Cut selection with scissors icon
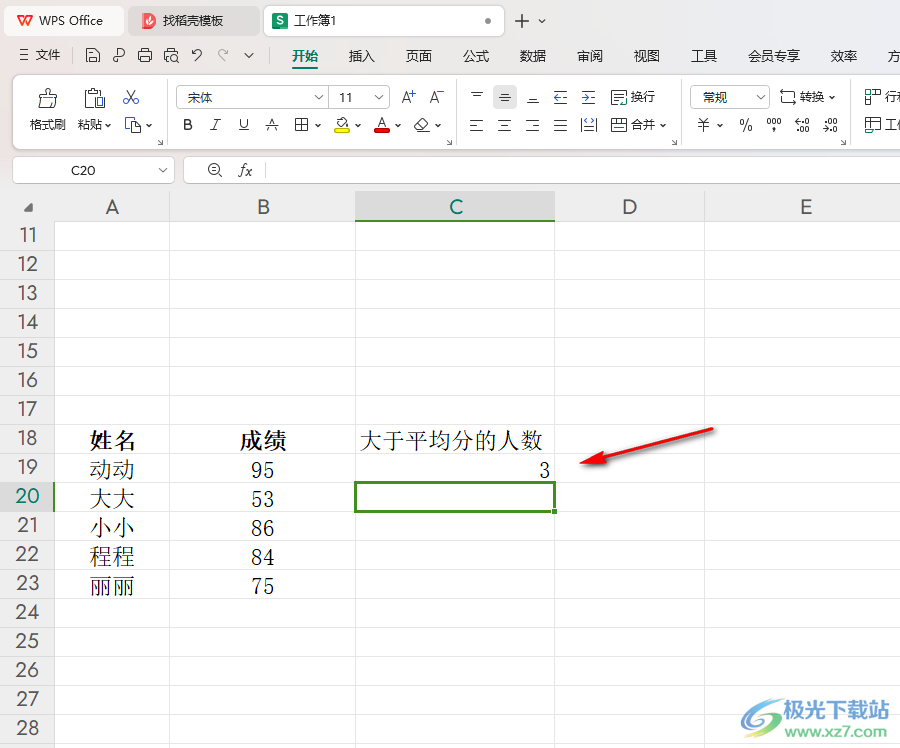The width and height of the screenshot is (900, 748). click(131, 97)
